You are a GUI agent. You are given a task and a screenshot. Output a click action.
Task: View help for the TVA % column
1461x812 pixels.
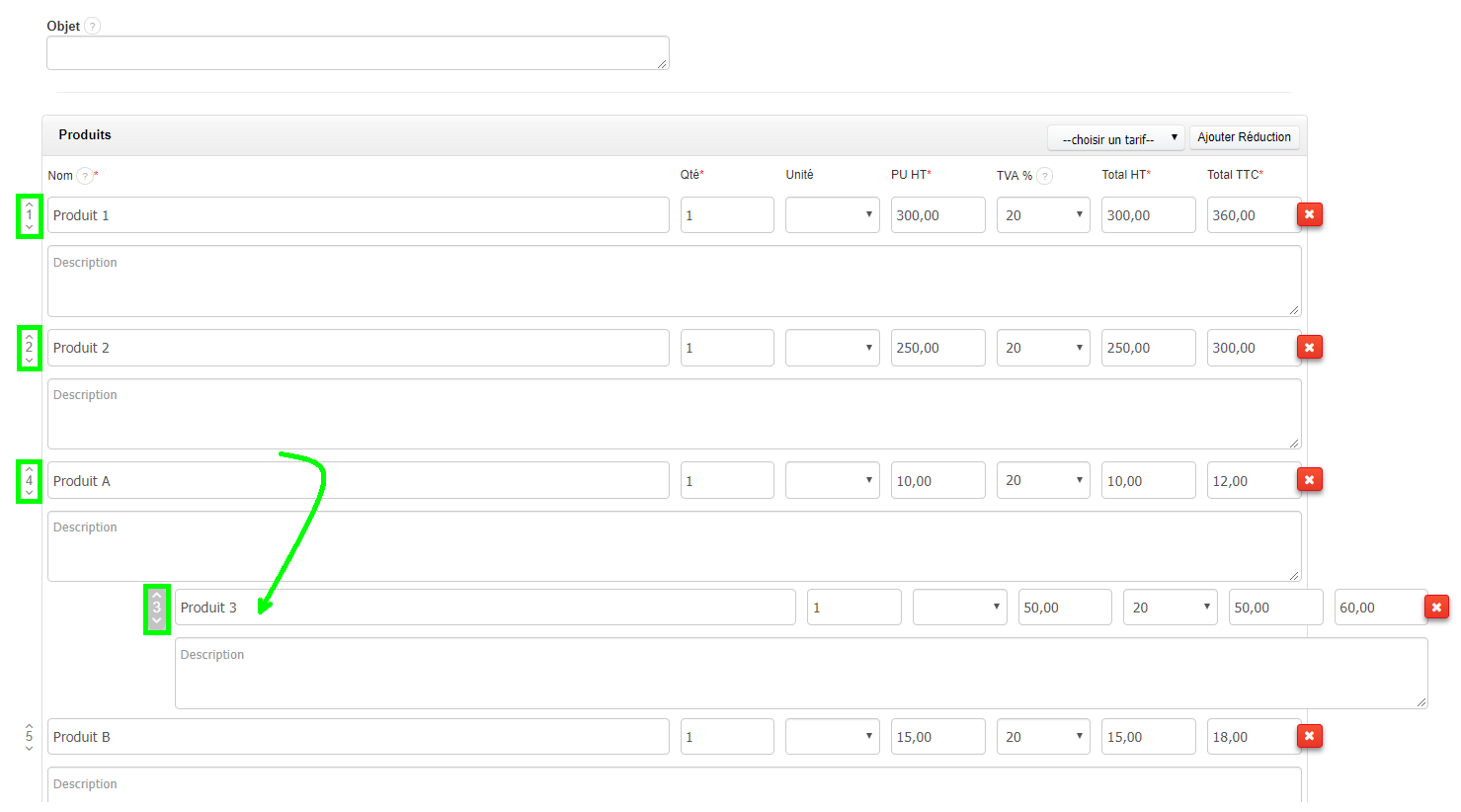point(1046,175)
